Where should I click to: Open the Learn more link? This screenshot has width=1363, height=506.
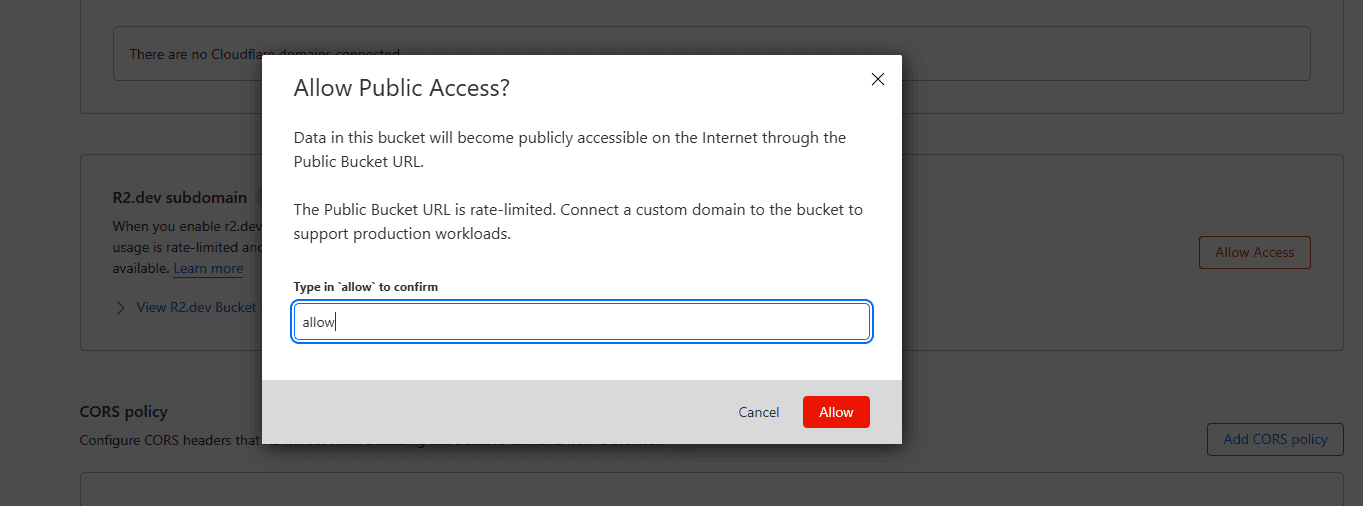point(208,268)
